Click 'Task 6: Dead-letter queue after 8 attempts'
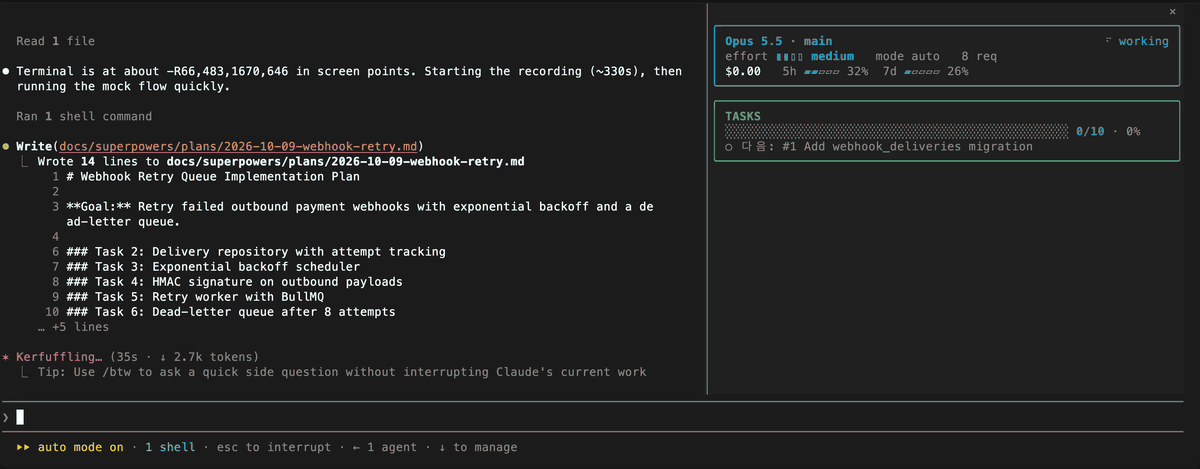The image size is (1200, 469). point(231,312)
